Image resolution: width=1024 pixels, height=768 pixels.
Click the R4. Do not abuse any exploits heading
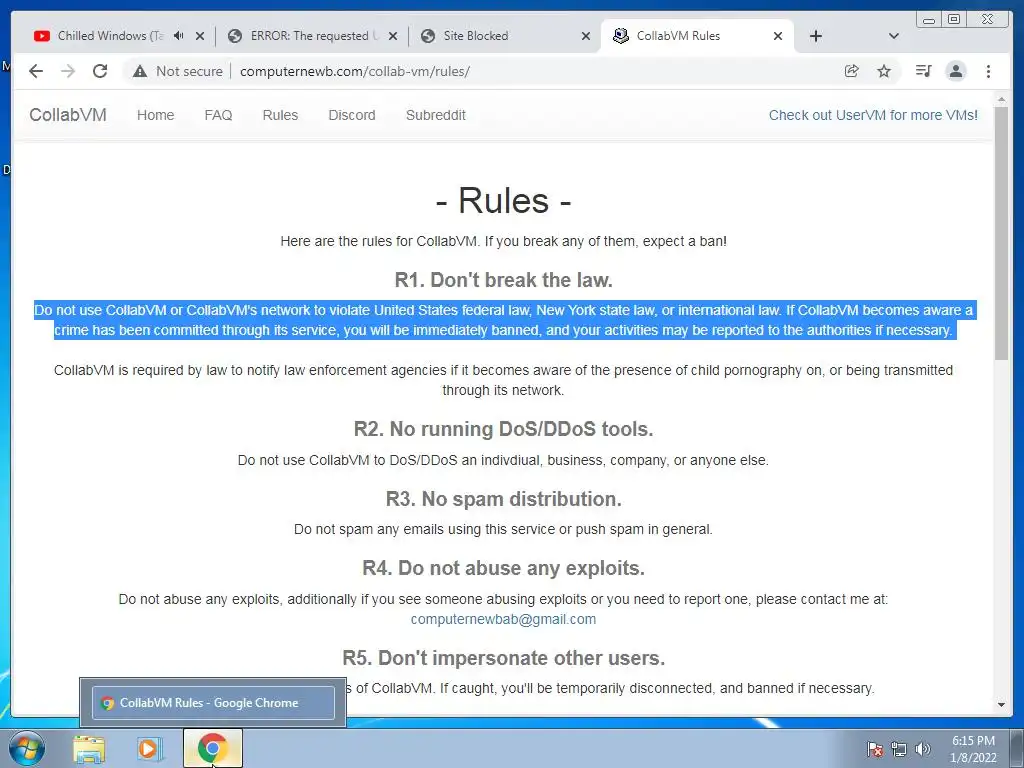point(504,568)
